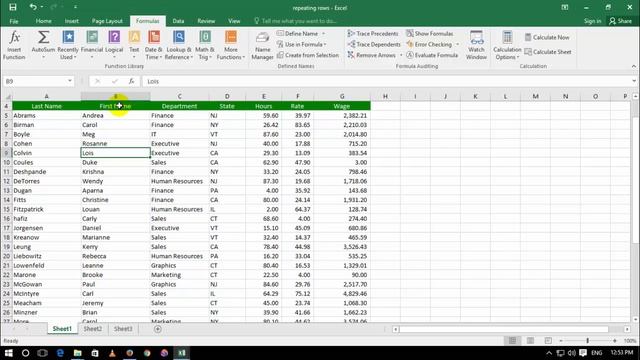Open Text functions list
Screen dimensions: 640x360
(134, 45)
